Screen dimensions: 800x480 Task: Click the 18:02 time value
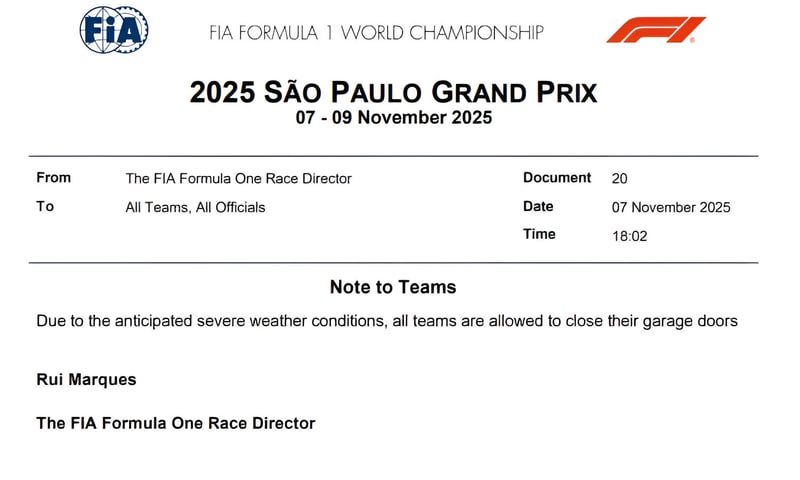tap(629, 235)
